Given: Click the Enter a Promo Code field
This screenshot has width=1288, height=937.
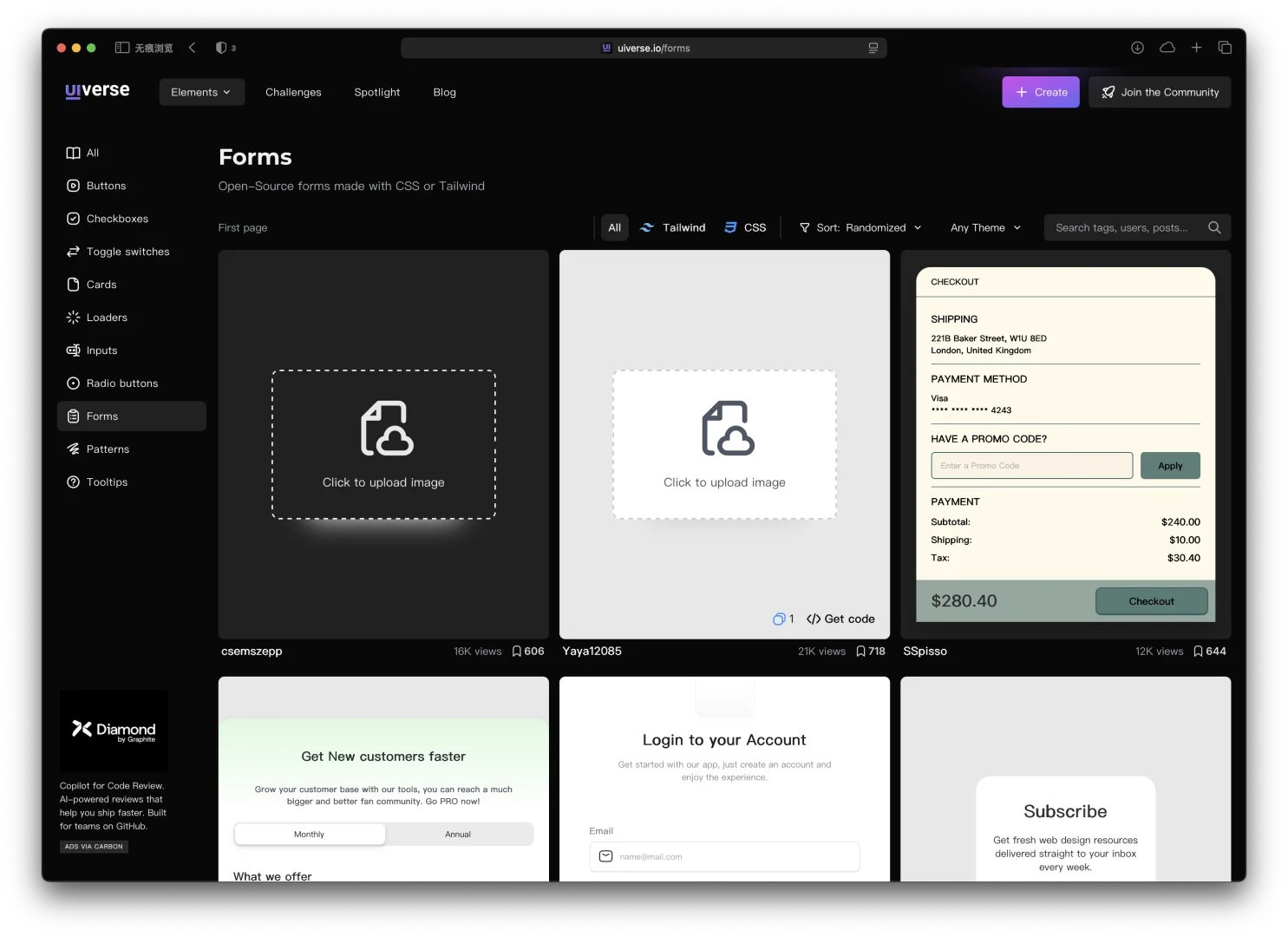Looking at the screenshot, I should (1032, 466).
